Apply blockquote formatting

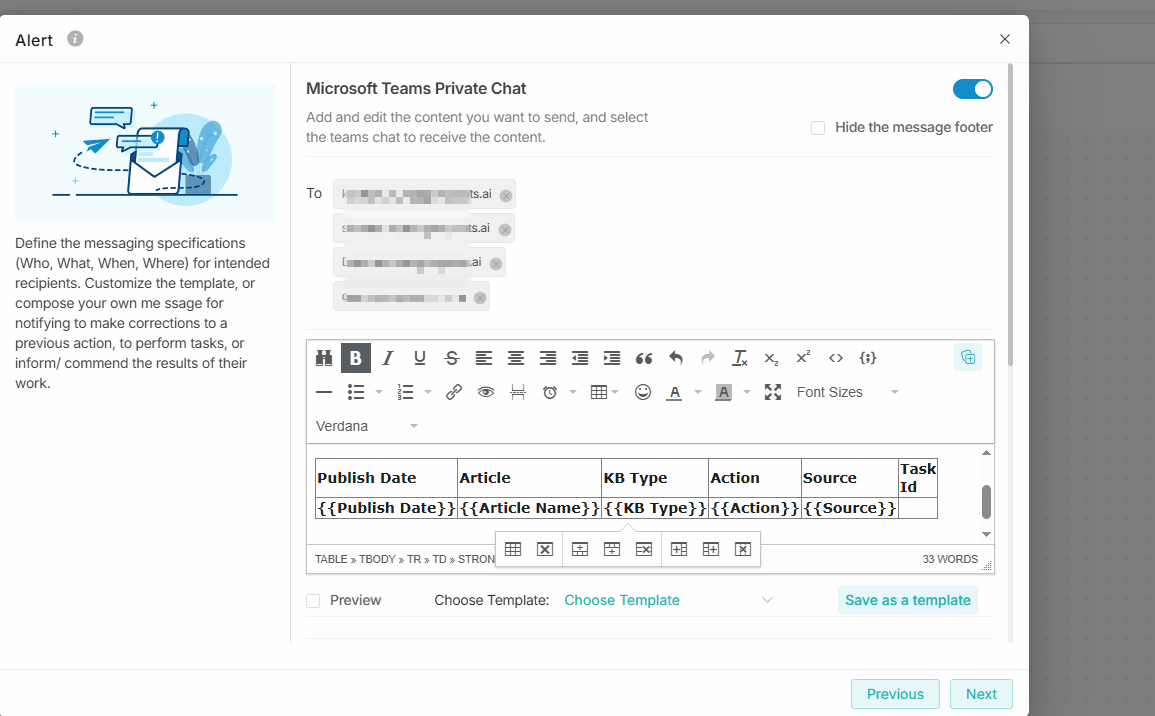click(x=644, y=358)
